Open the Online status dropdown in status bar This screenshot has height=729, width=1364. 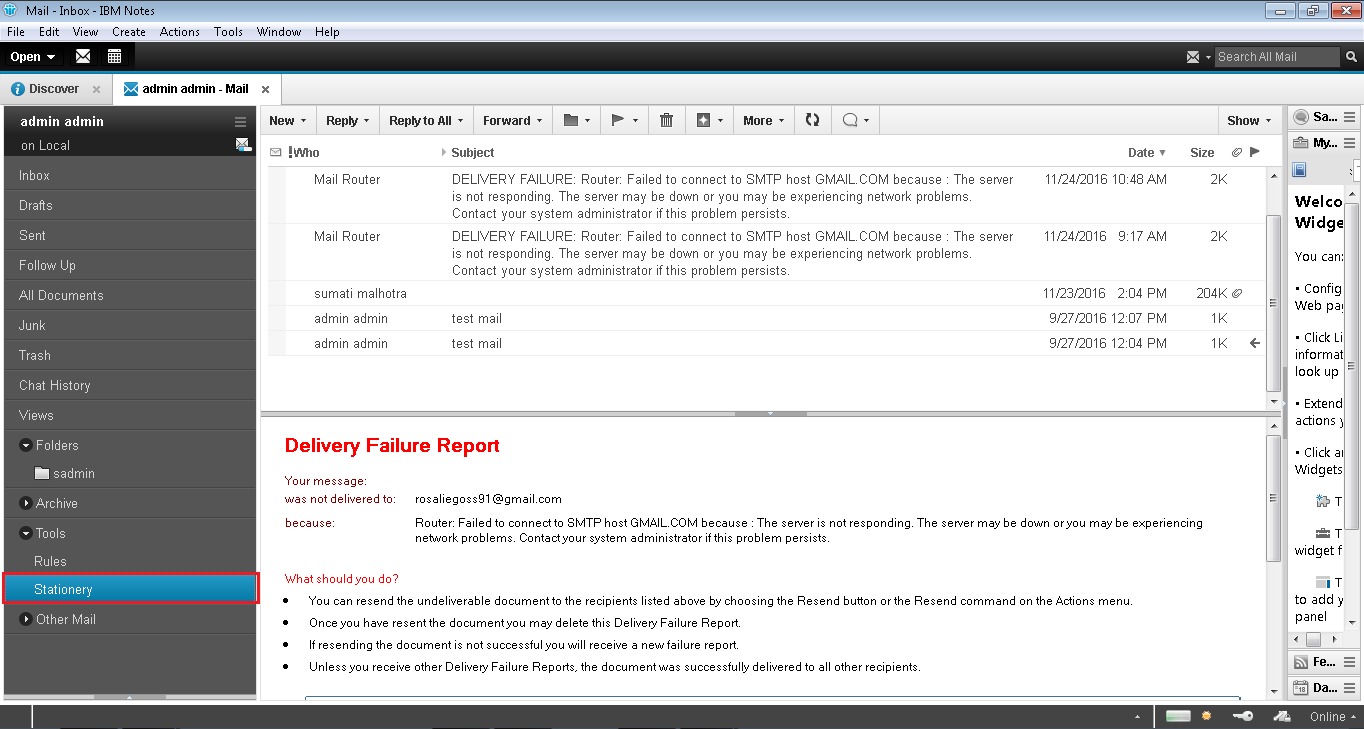(1333, 716)
